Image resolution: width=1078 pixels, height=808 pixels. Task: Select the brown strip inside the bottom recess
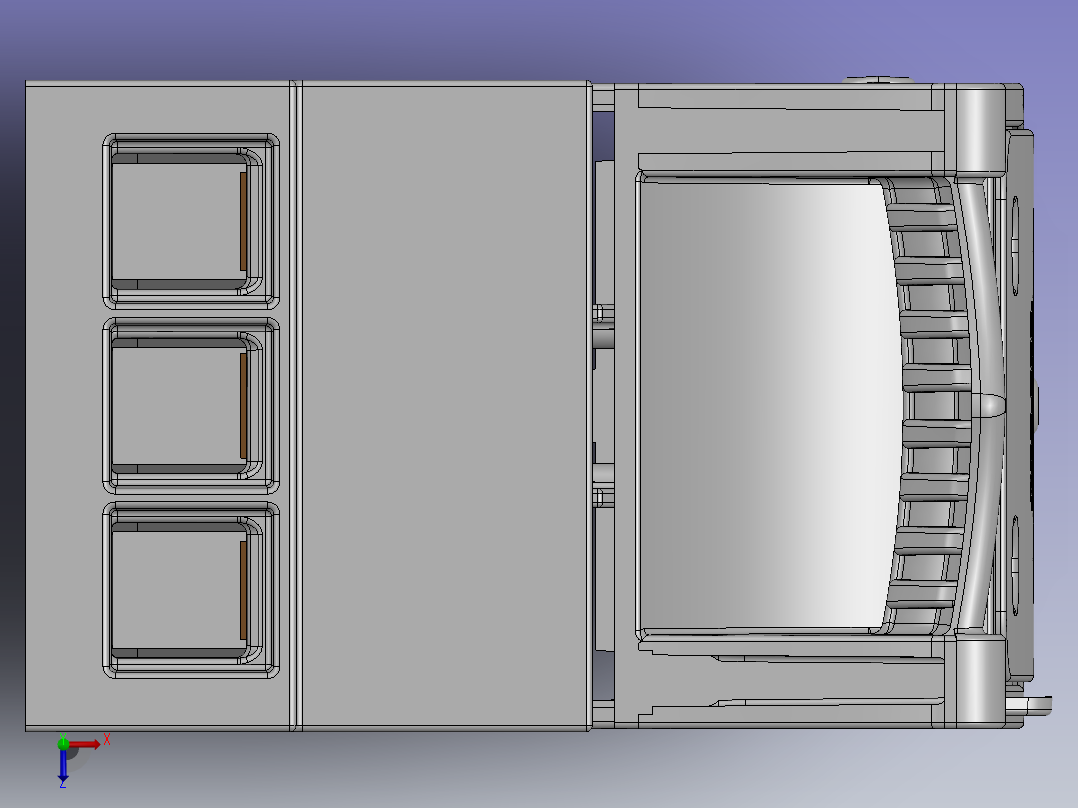[243, 590]
